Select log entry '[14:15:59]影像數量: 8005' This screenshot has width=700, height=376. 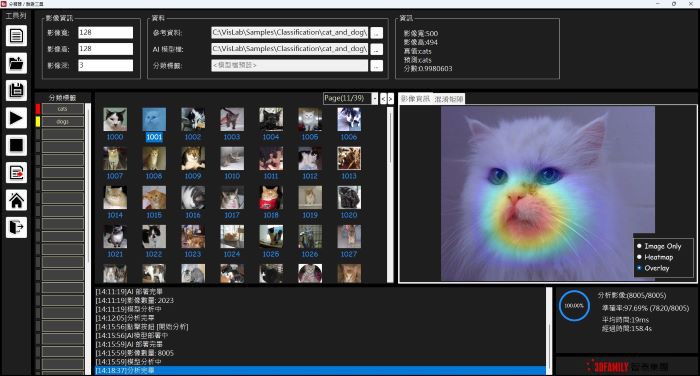(x=134, y=353)
